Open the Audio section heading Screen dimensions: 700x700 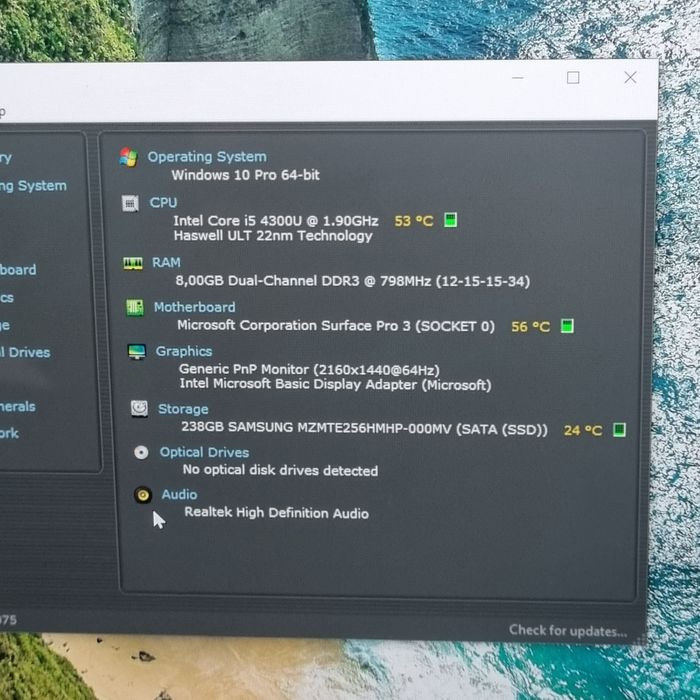[179, 495]
